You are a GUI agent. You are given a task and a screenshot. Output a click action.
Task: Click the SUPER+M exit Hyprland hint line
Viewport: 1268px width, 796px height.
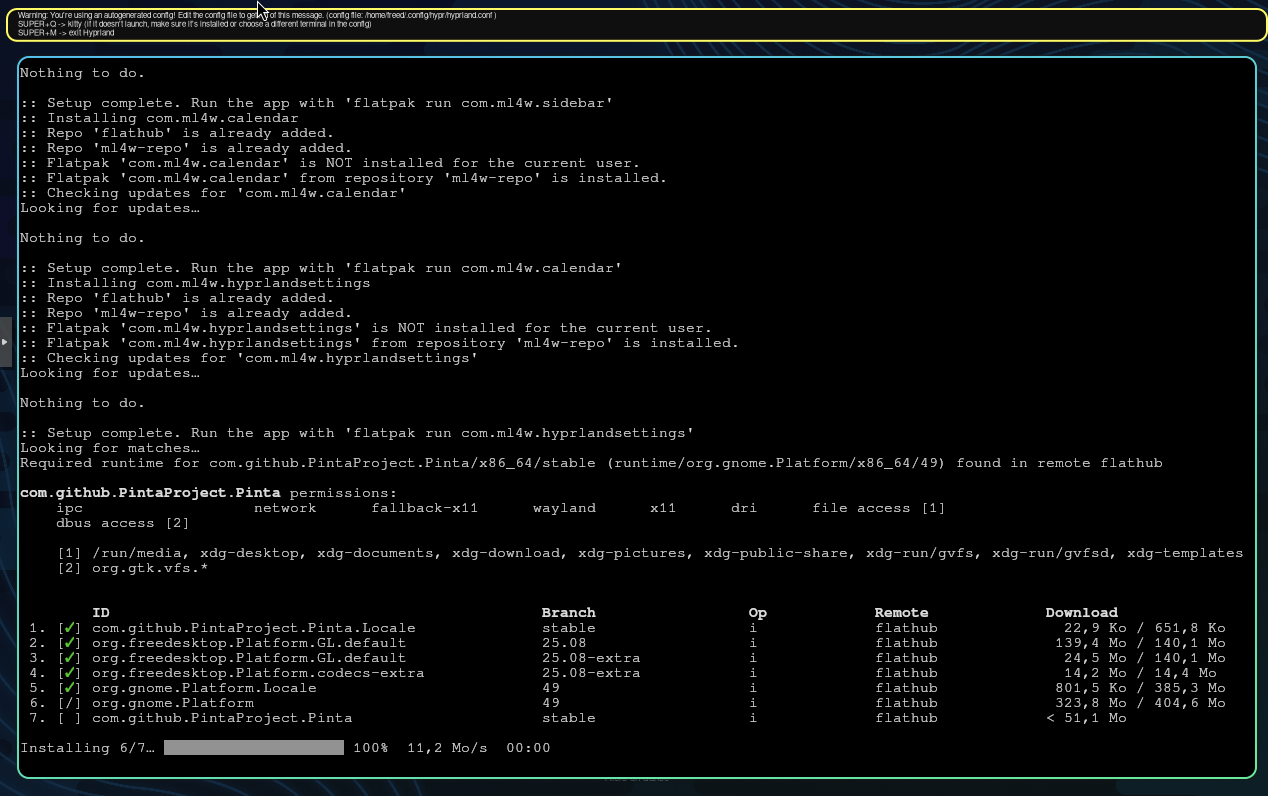click(66, 33)
